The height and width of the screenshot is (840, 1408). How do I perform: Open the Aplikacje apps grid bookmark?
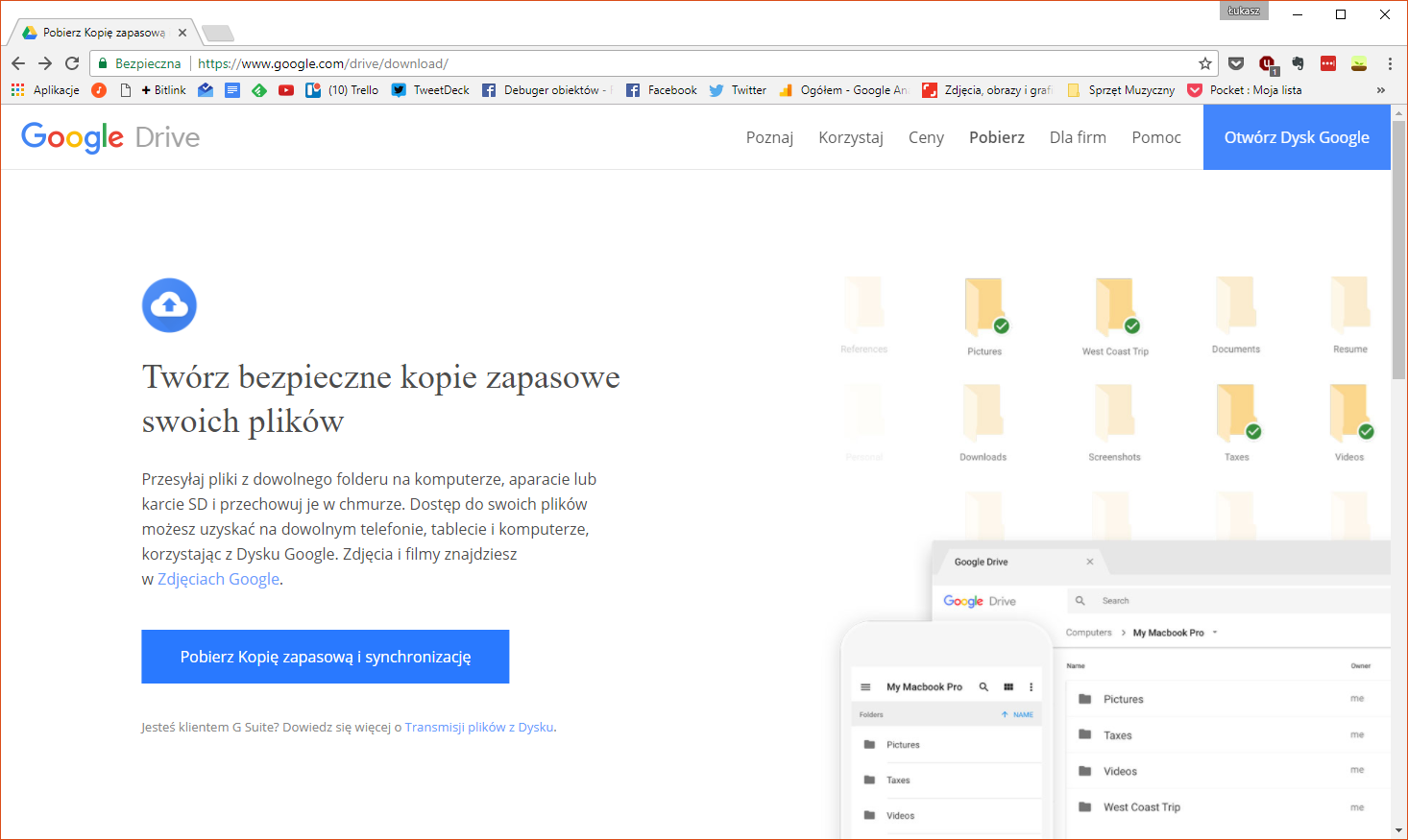[x=45, y=90]
